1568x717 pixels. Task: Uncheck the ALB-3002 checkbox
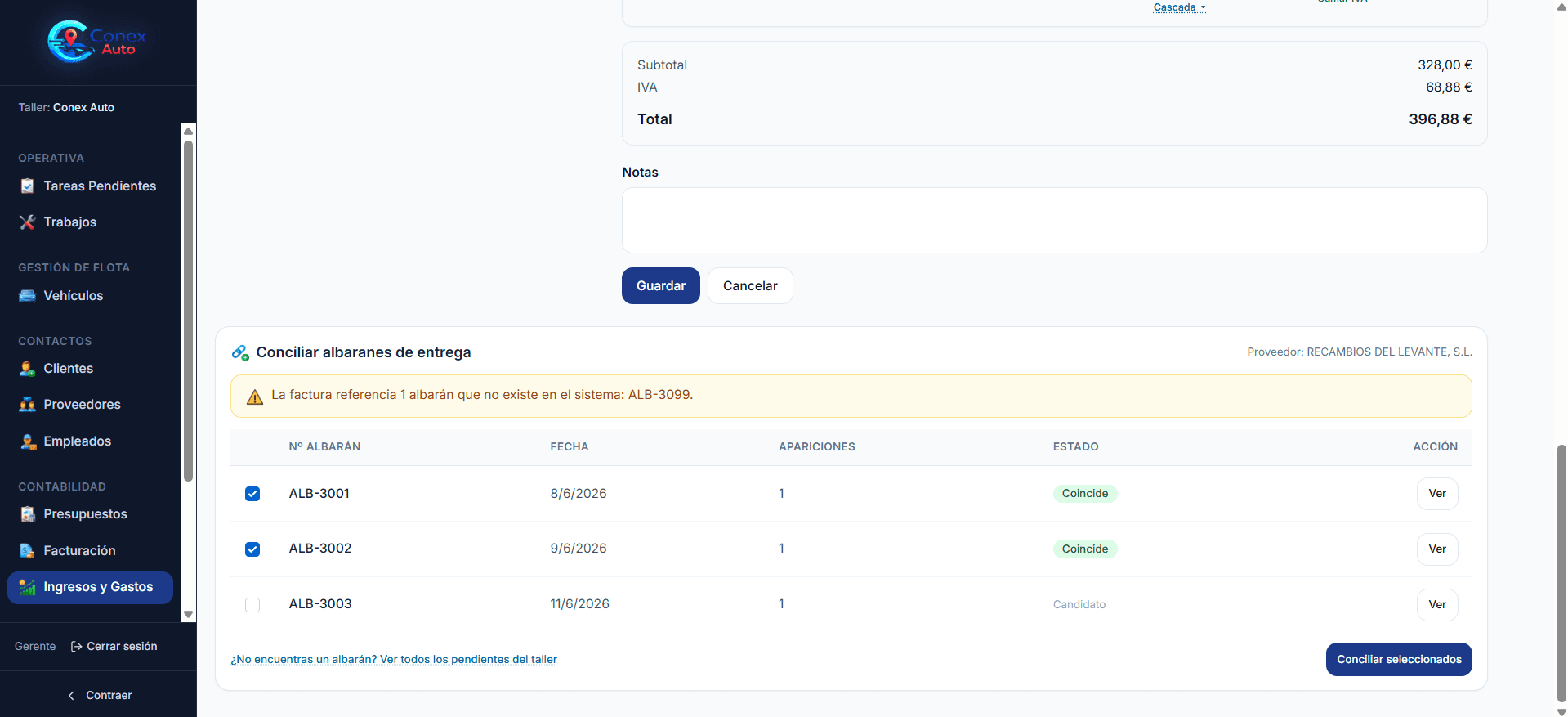252,549
